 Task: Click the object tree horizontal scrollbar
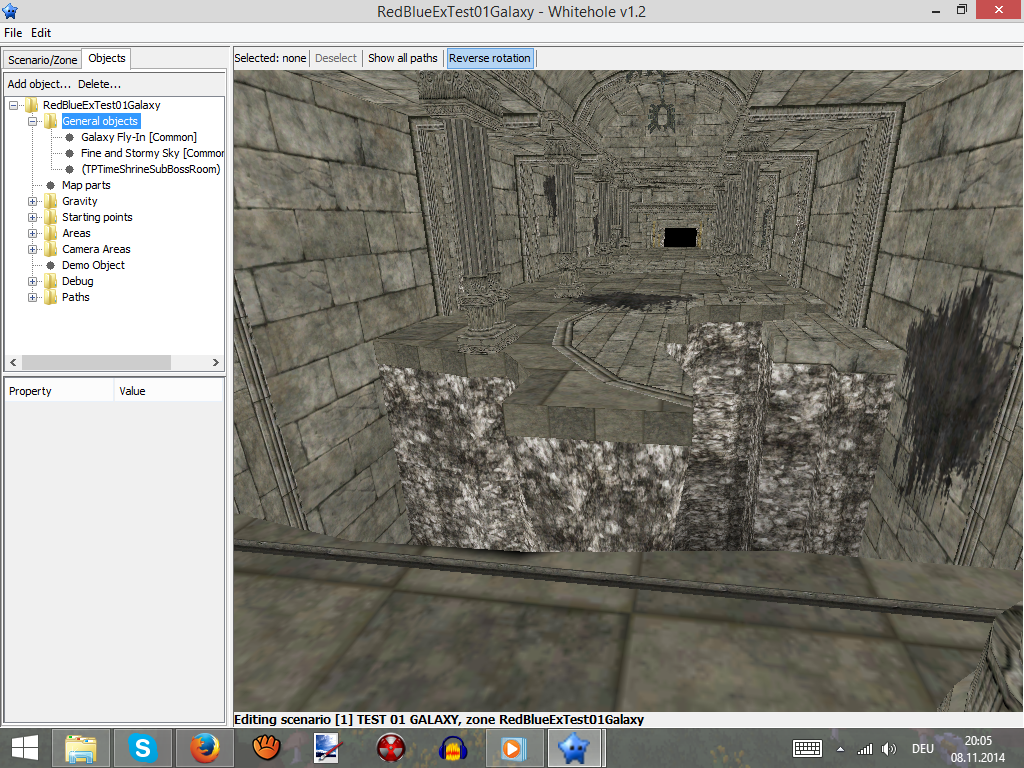point(115,362)
